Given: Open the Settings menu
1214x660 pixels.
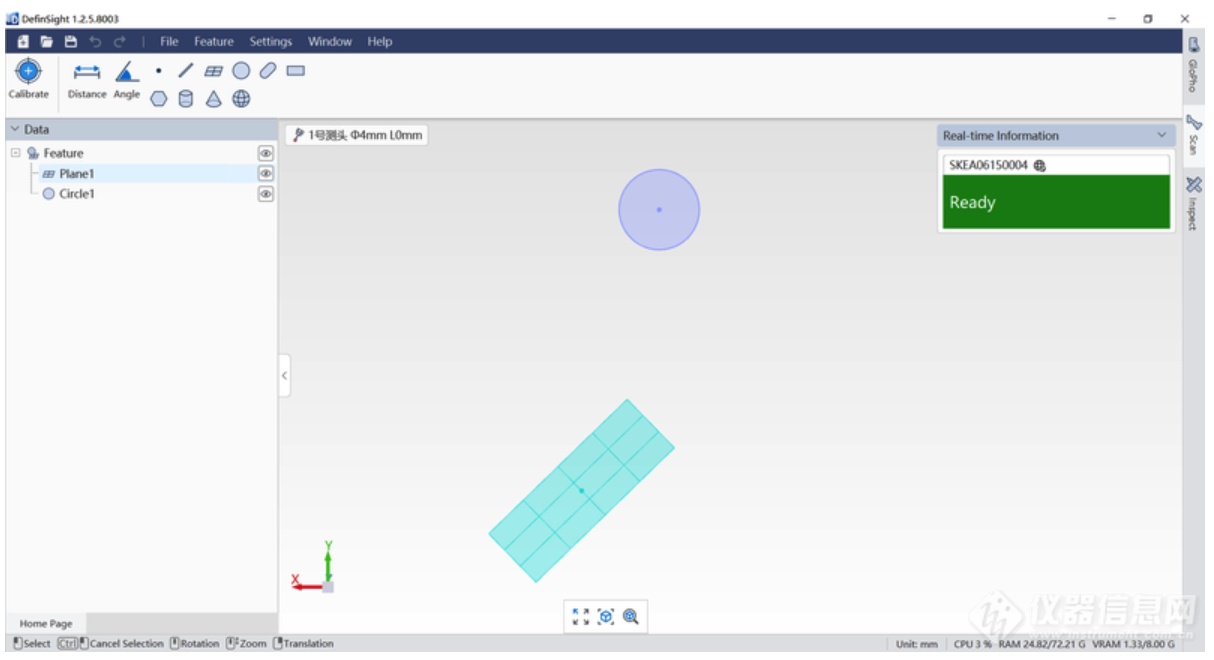Looking at the screenshot, I should click(270, 41).
